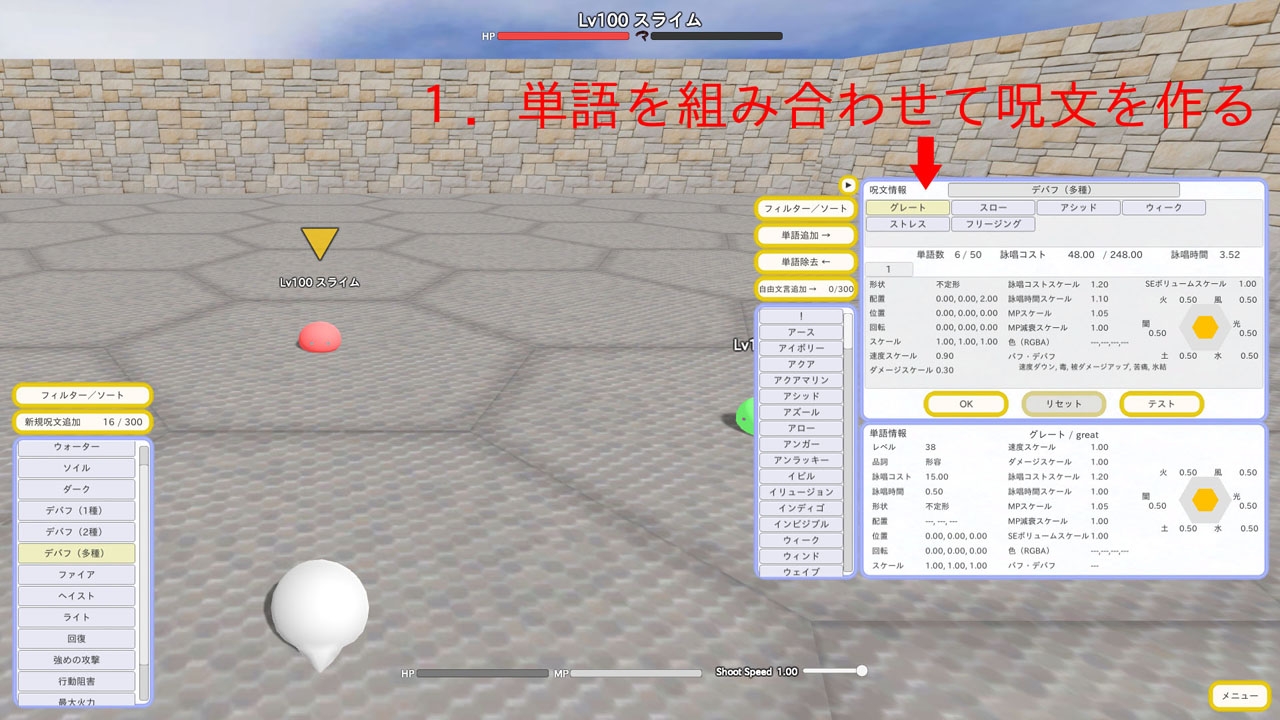Select spell word chip ストレス

click(x=907, y=224)
